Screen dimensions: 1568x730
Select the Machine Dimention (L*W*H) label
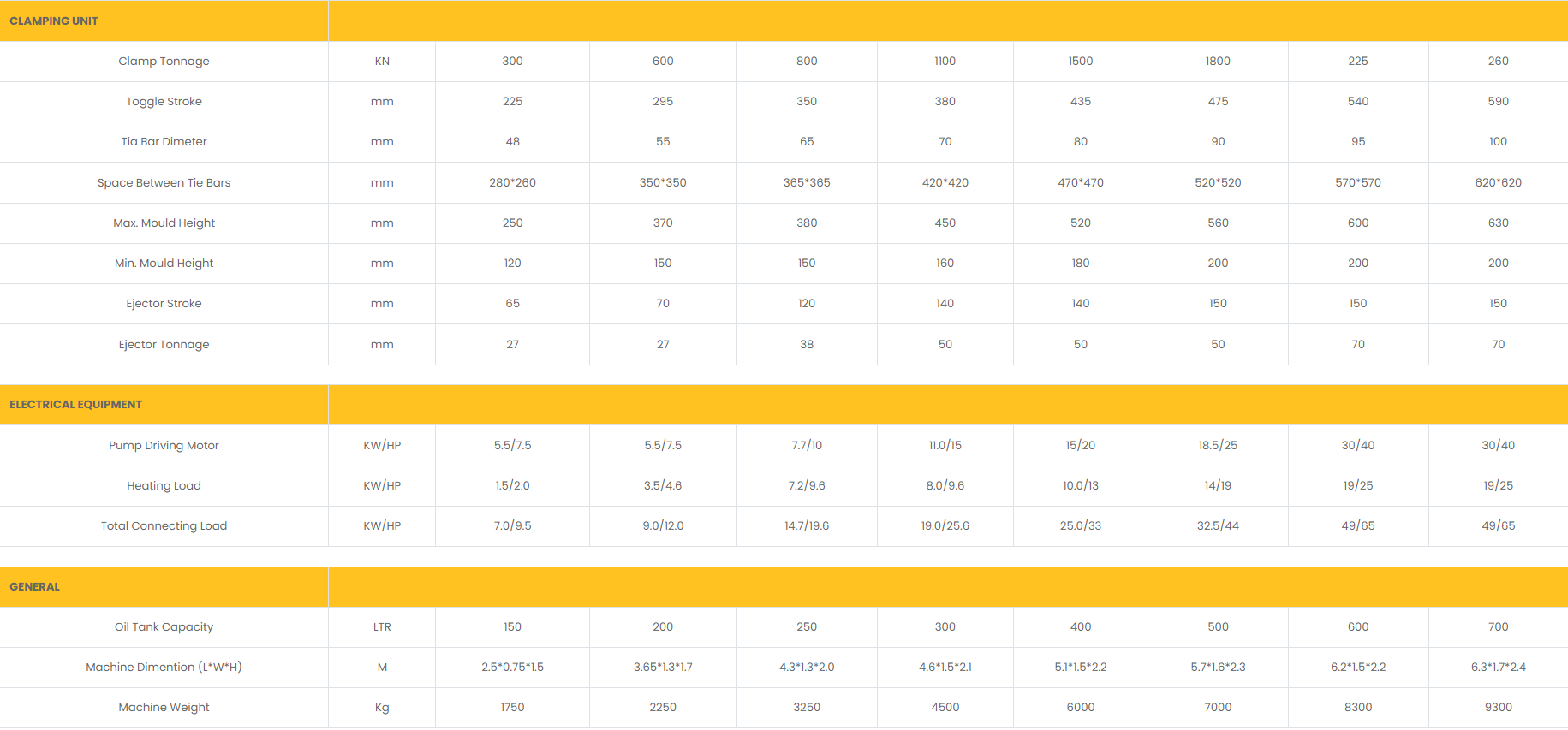click(x=164, y=667)
